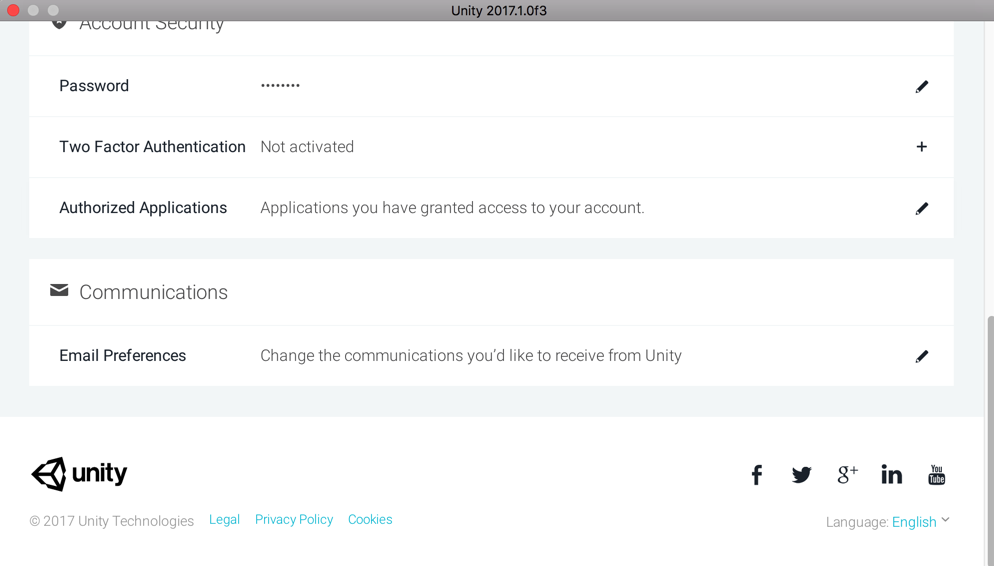Click the vertical scrollbar thumb
The height and width of the screenshot is (566, 994).
[990, 440]
